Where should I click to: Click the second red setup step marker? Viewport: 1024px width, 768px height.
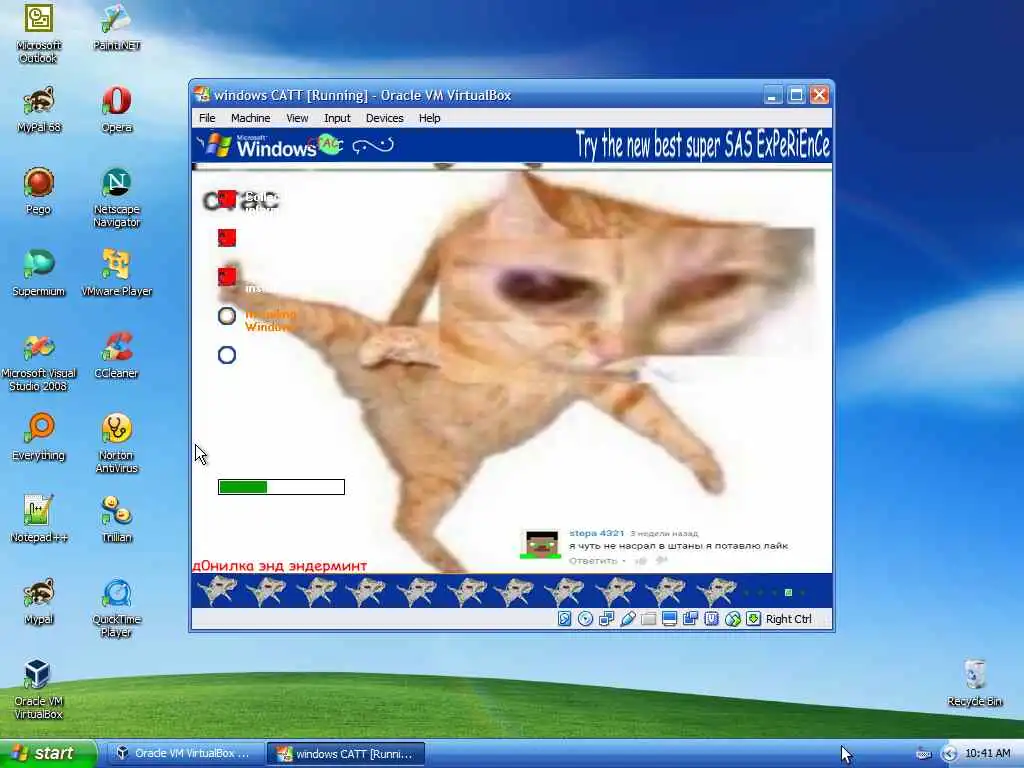click(227, 238)
